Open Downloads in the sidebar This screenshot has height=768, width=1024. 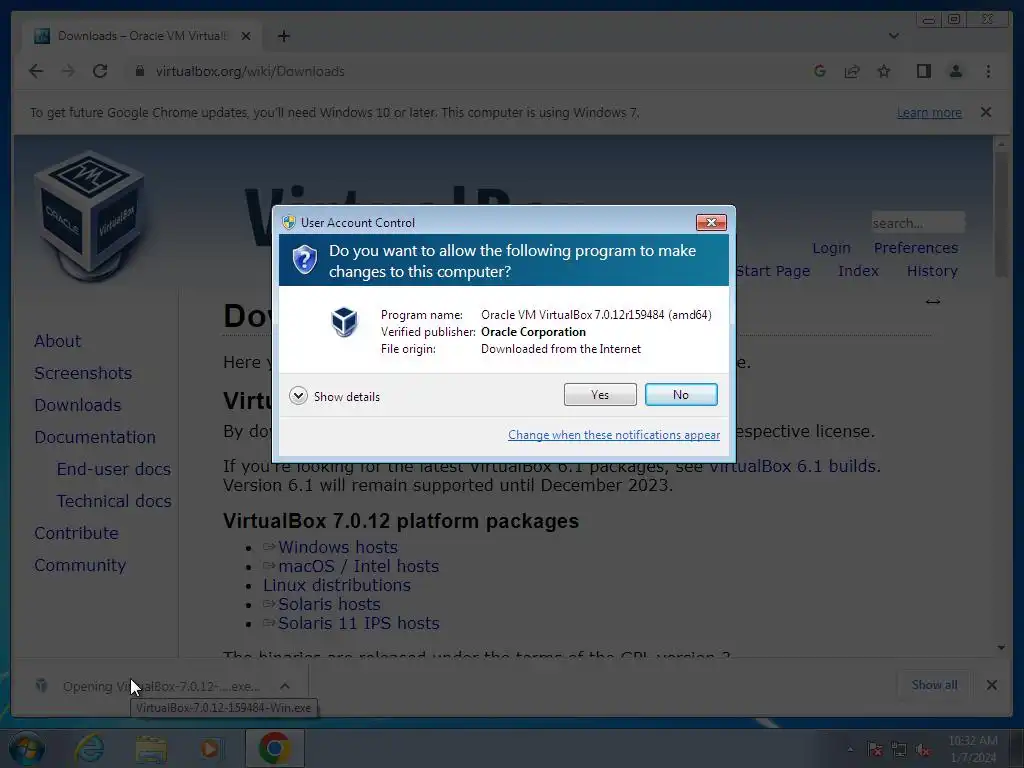tap(78, 405)
